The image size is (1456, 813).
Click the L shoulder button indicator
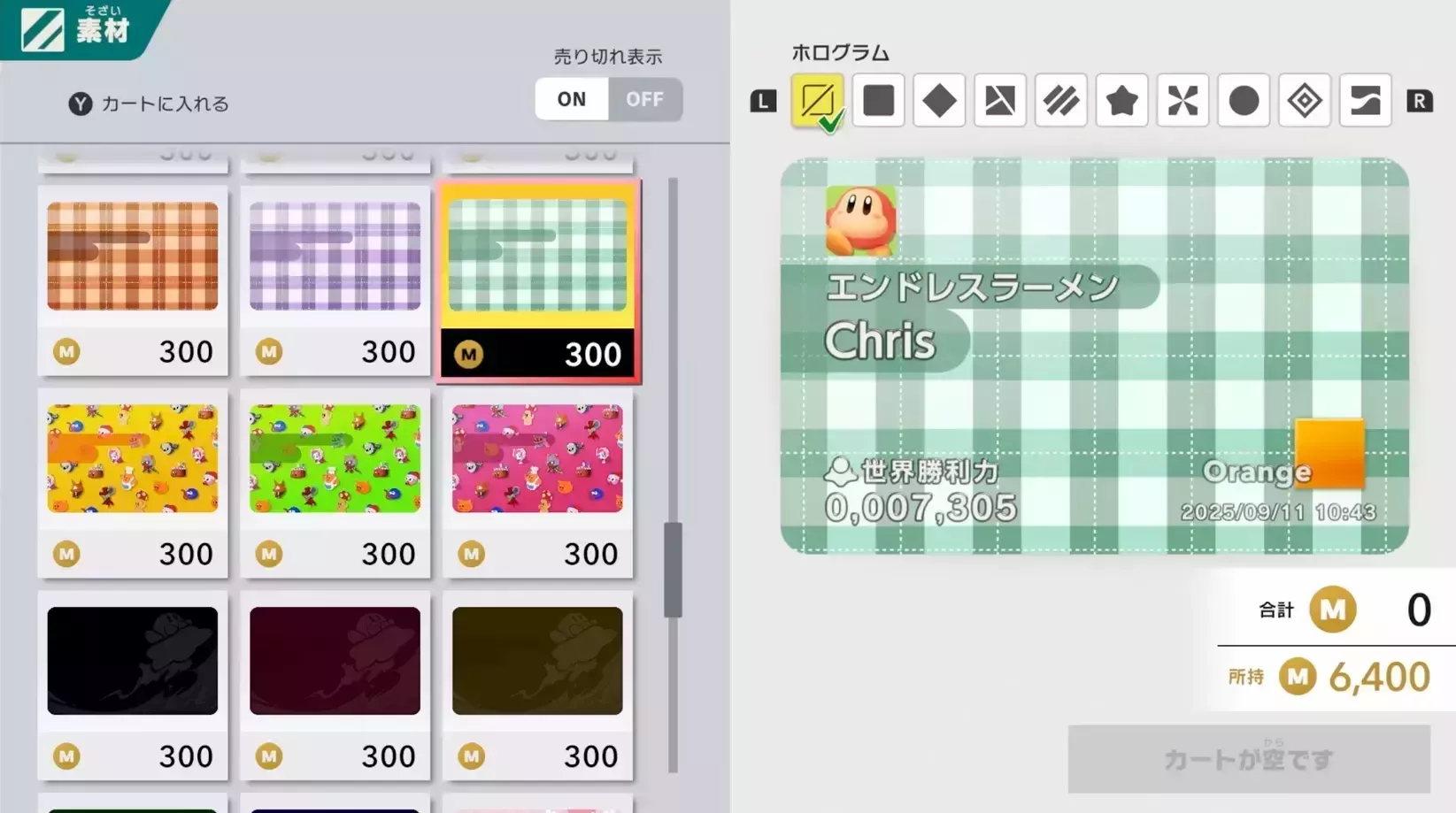coord(763,101)
